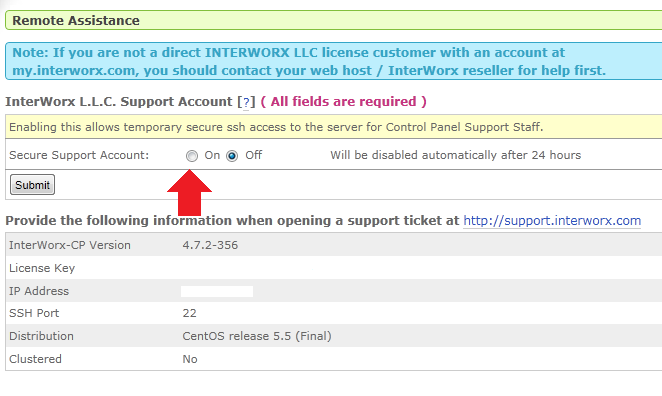662x396 pixels.
Task: Select the On radio button
Action: coord(192,156)
